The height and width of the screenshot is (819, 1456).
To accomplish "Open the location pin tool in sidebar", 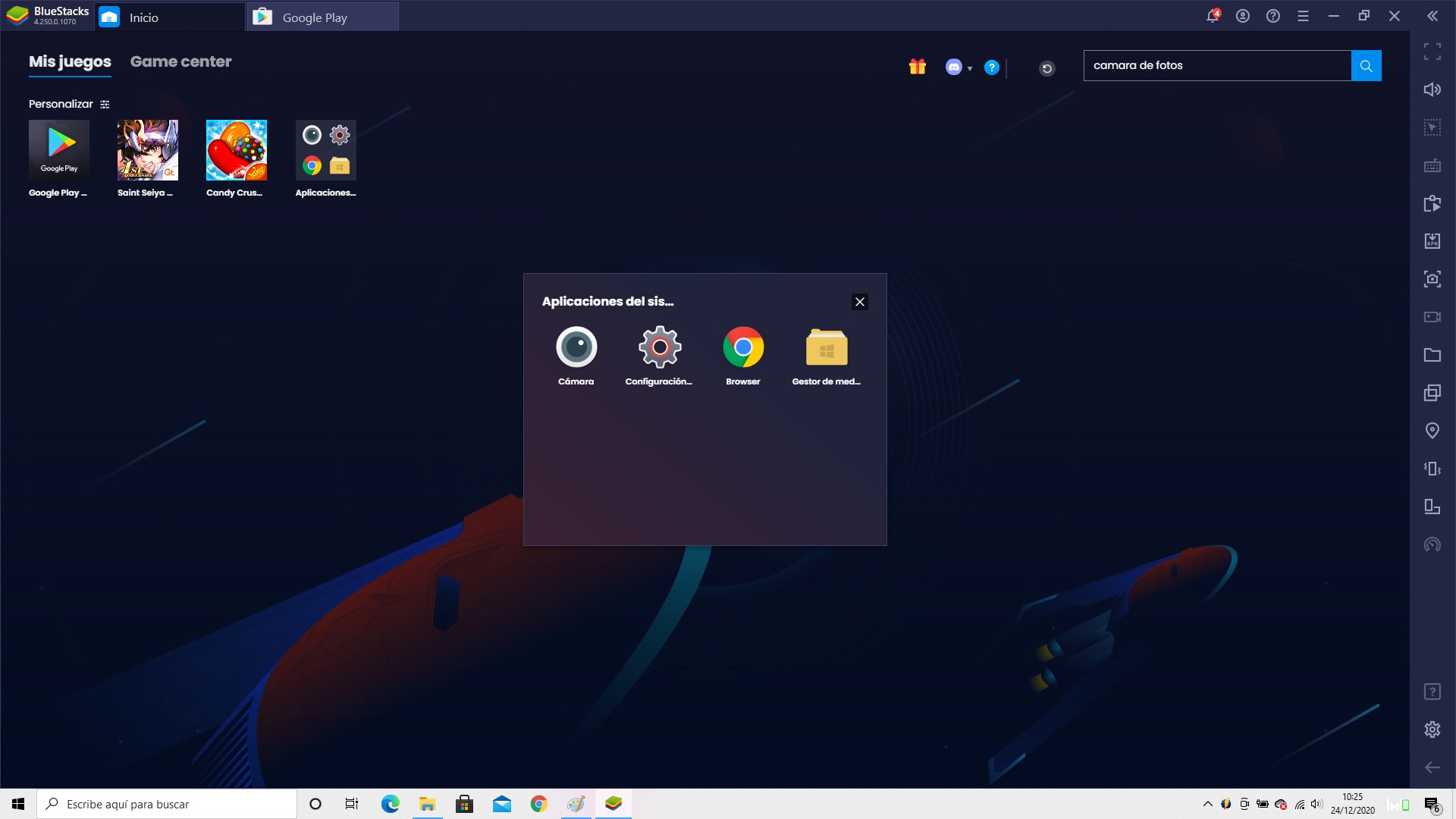I will pyautogui.click(x=1432, y=431).
